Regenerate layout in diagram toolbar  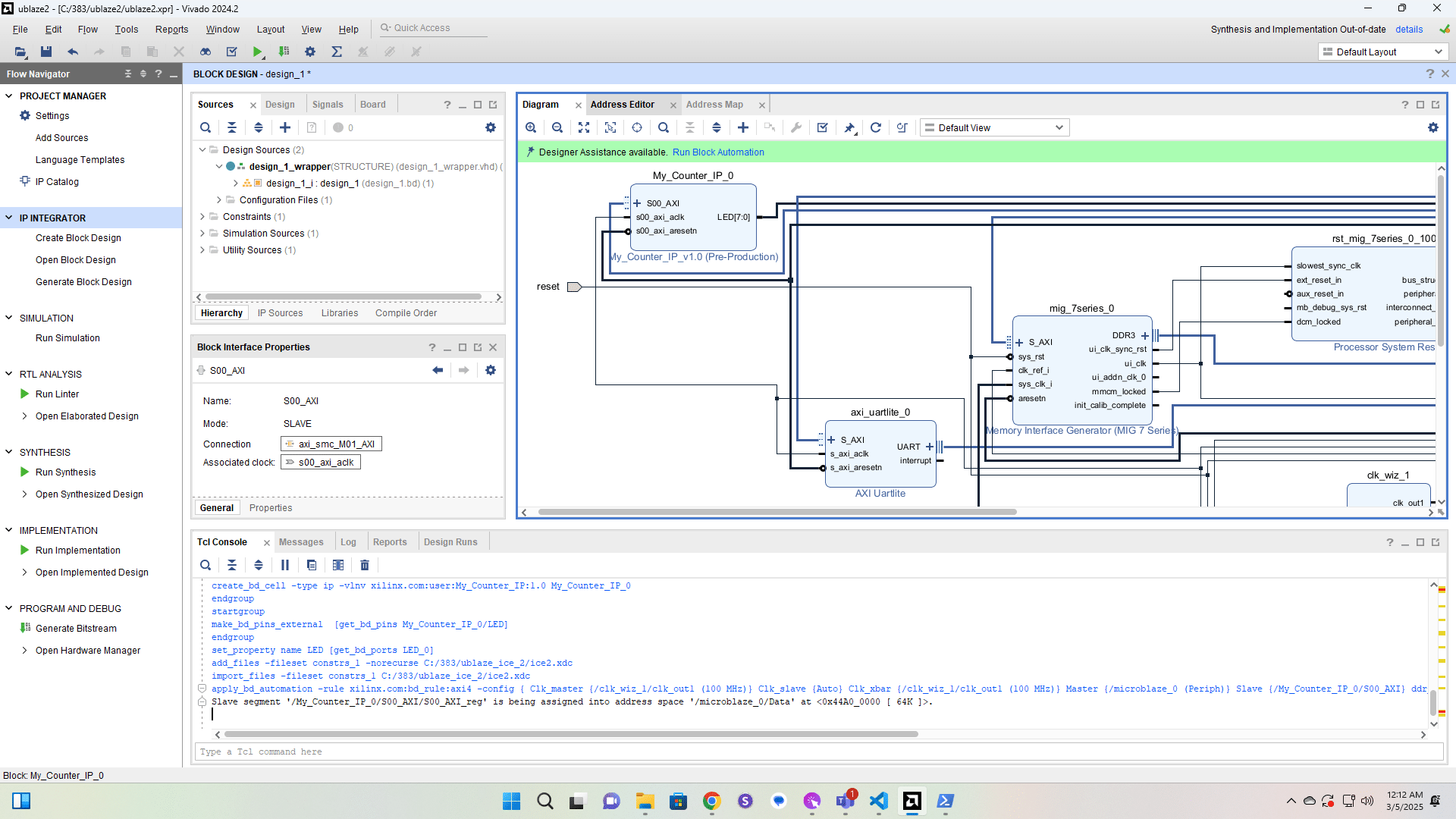click(x=875, y=127)
